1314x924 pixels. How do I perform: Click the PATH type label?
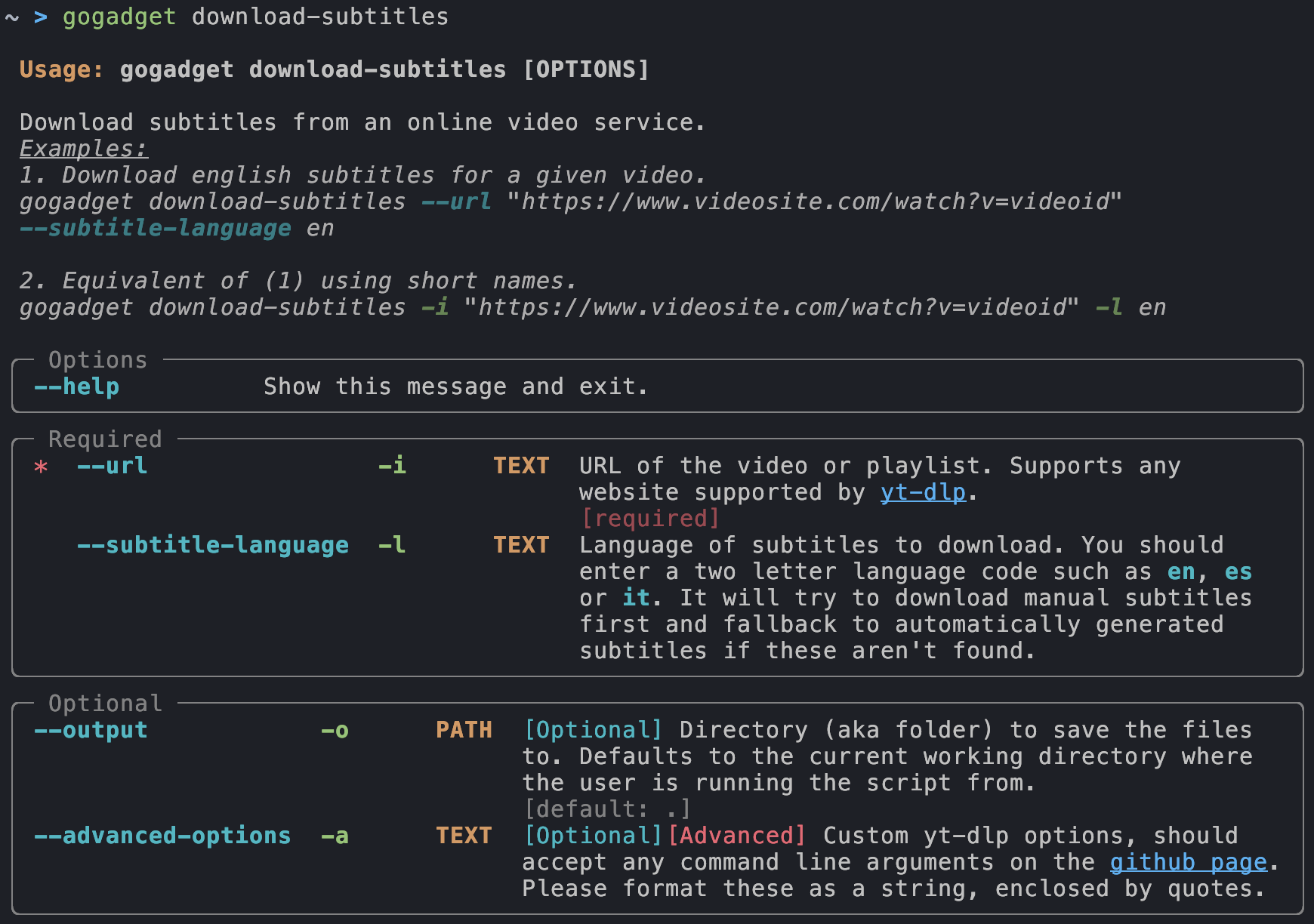pyautogui.click(x=464, y=730)
